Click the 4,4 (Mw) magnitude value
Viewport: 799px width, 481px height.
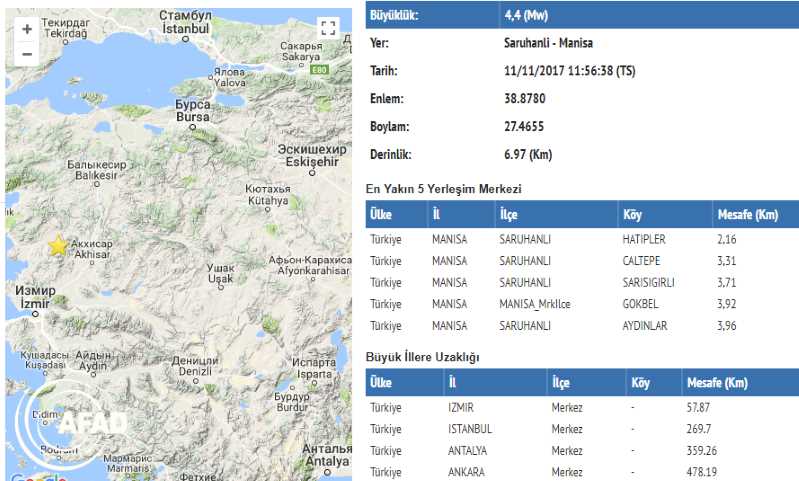coord(528,17)
